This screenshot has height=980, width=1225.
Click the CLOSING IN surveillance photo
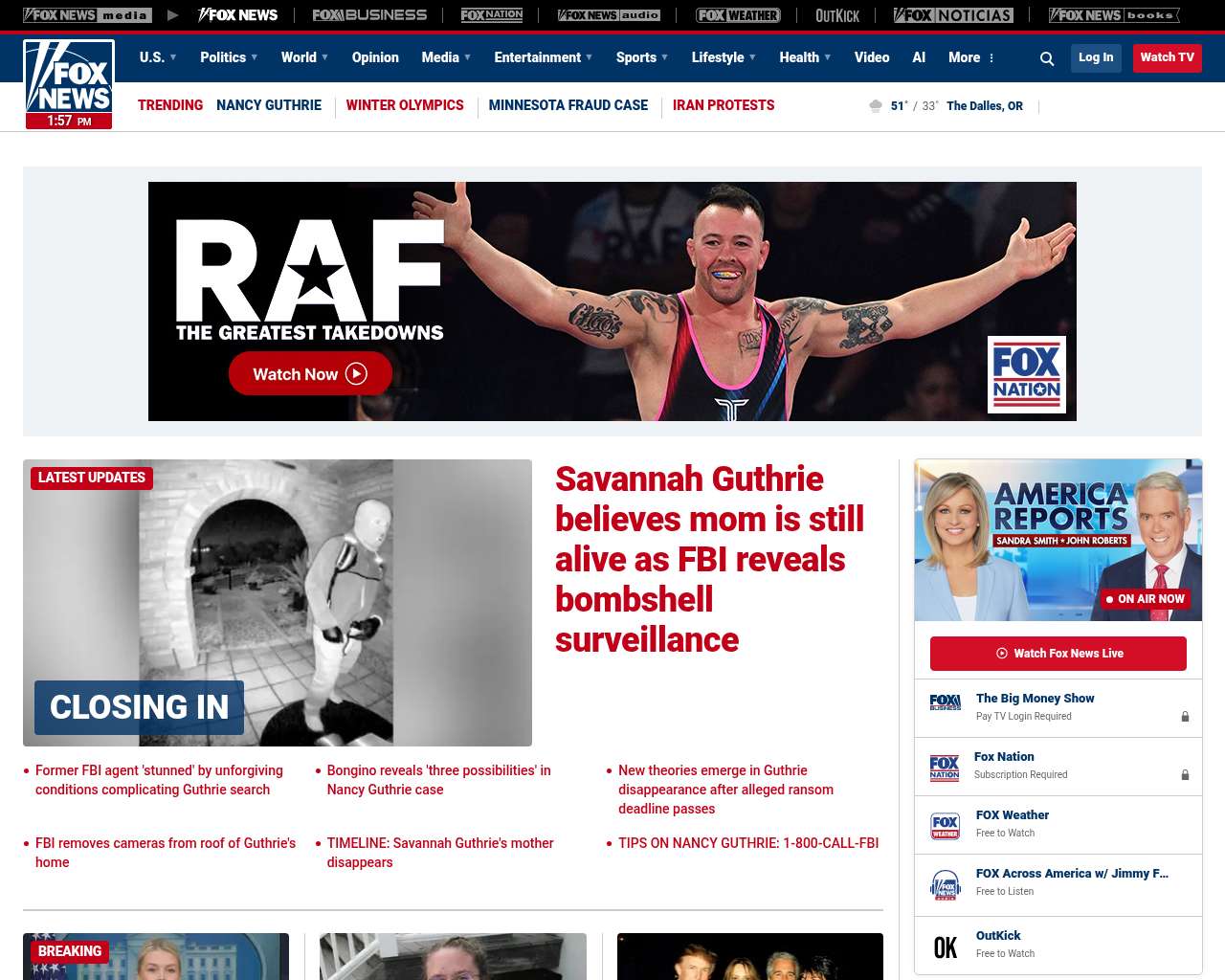(278, 603)
